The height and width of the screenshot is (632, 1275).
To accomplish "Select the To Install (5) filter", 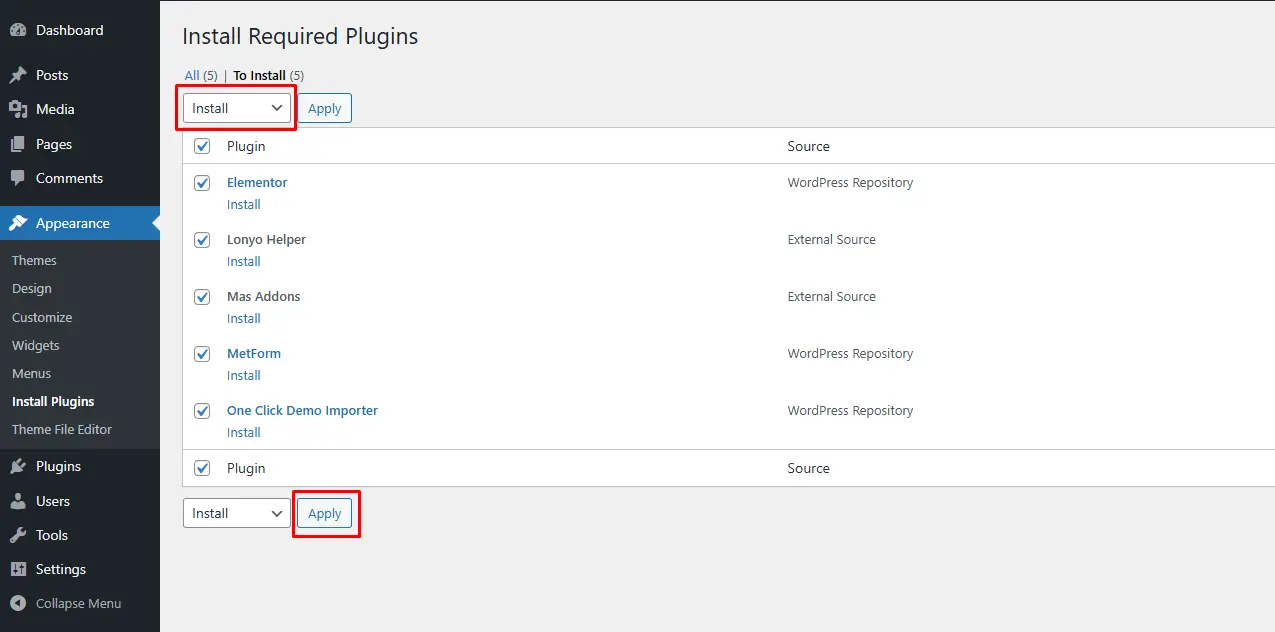I will point(269,75).
